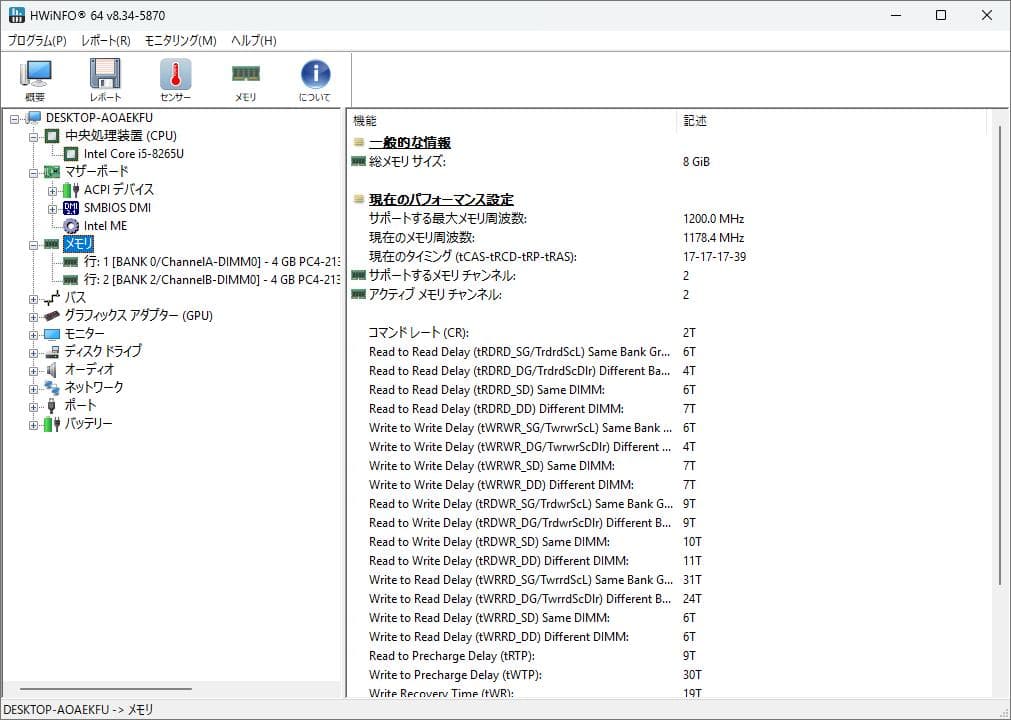The width and height of the screenshot is (1011, 720).
Task: Expand the バス tree node
Action: 34,297
